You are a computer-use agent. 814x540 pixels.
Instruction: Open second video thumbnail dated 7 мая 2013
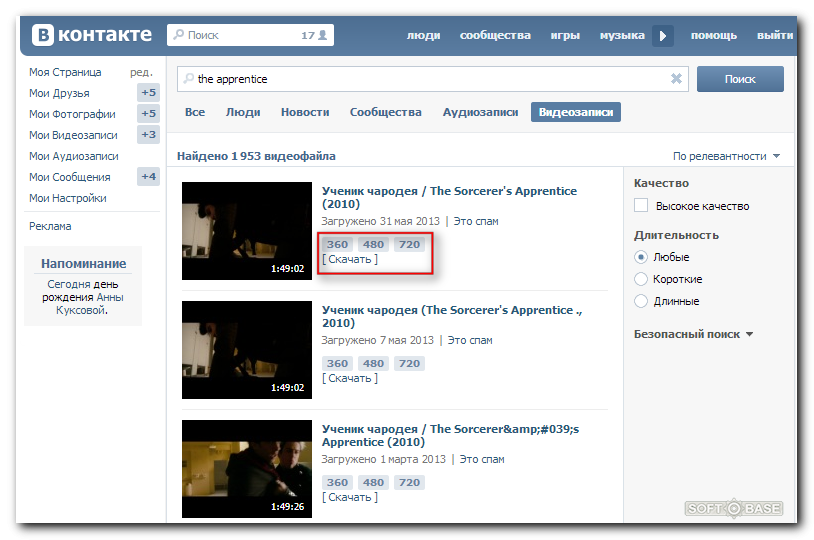247,349
